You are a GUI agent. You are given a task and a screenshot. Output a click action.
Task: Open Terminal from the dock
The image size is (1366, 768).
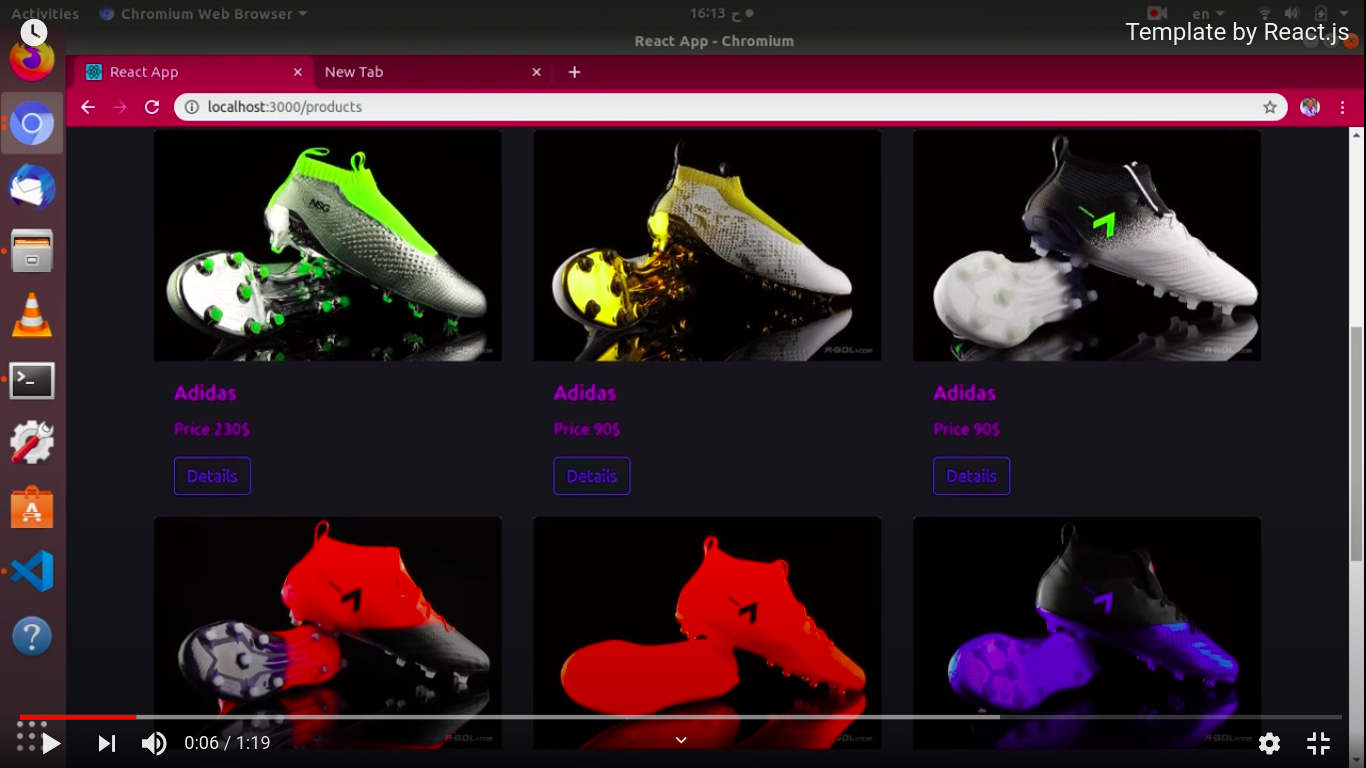click(32, 381)
